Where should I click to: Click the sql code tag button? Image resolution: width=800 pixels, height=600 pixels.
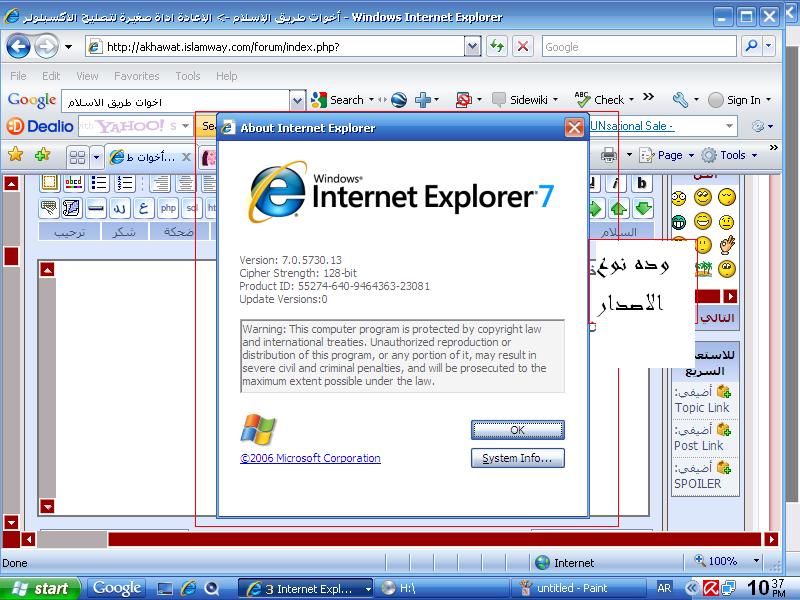point(192,208)
